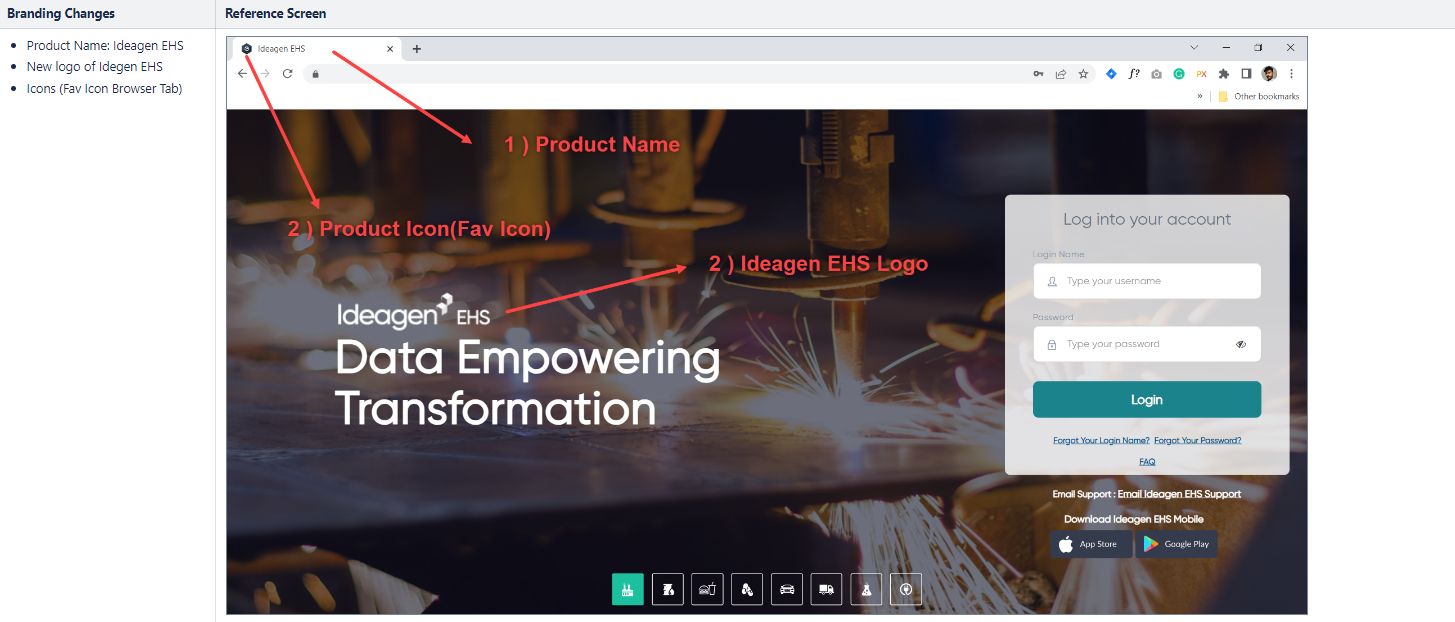Click the saved passwords key icon
This screenshot has width=1455, height=622.
coord(1039,74)
